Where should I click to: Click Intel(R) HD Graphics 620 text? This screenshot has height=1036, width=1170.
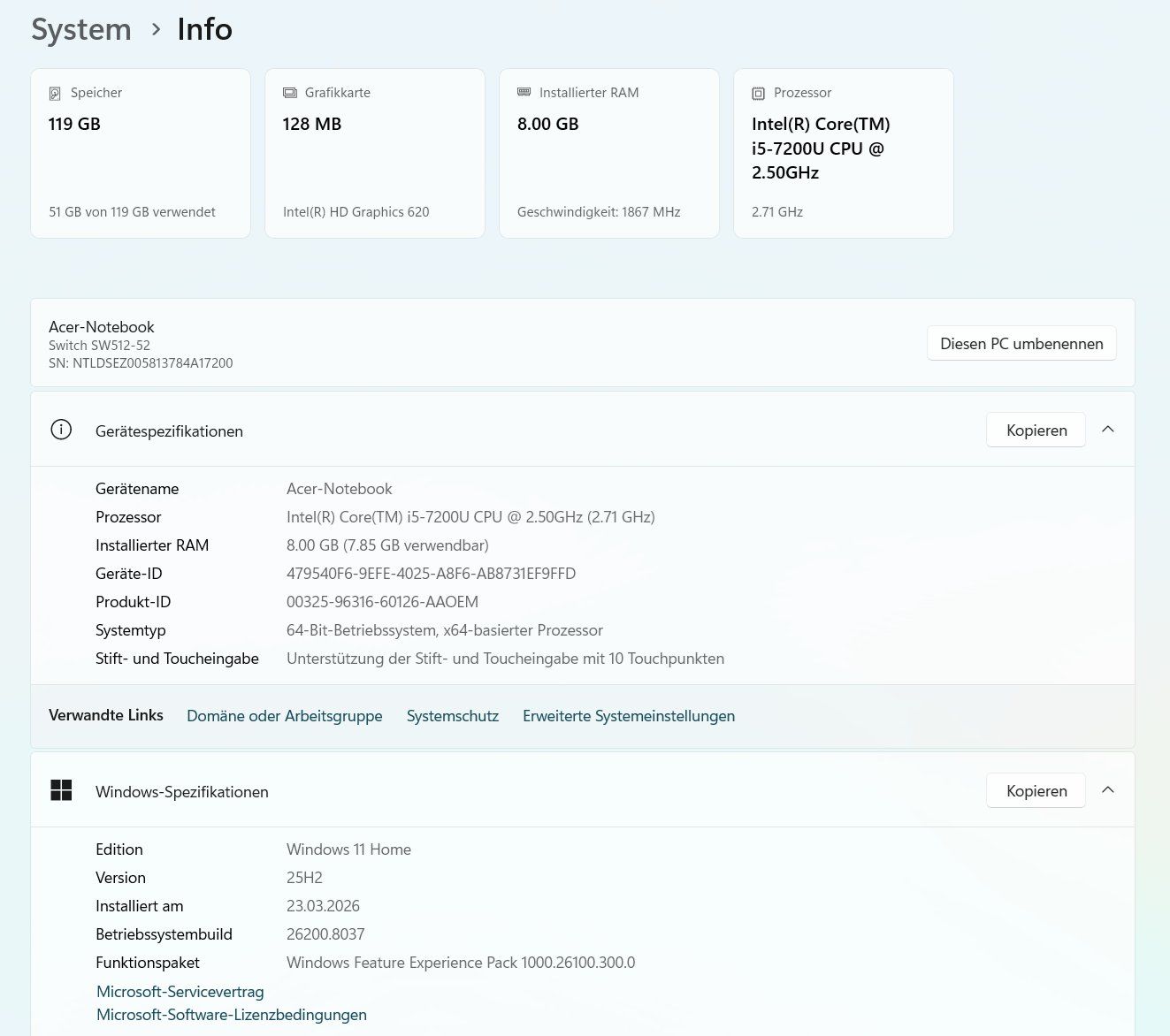[x=356, y=212]
